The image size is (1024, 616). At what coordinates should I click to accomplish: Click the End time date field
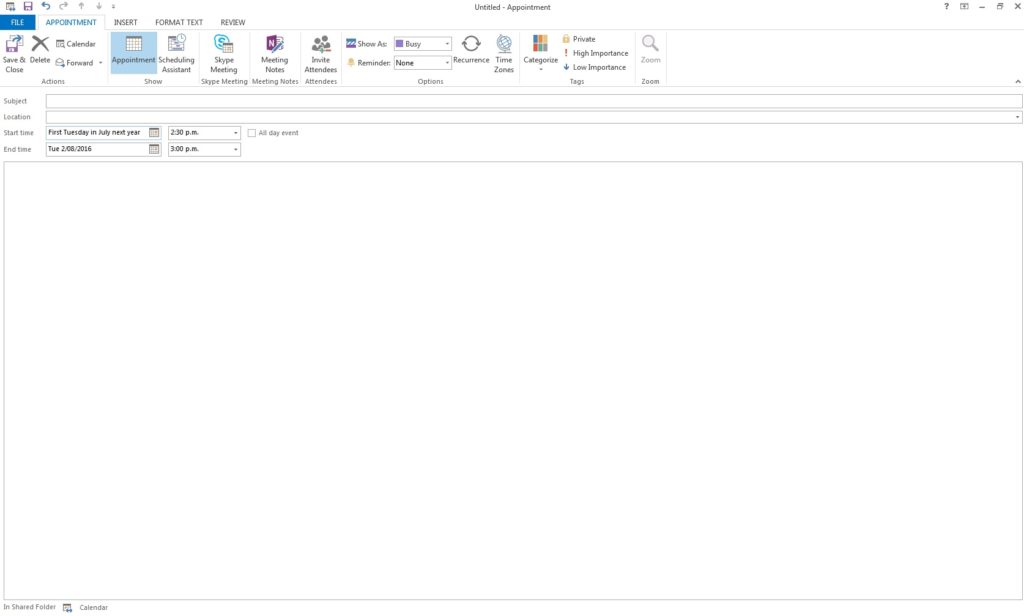[97, 149]
